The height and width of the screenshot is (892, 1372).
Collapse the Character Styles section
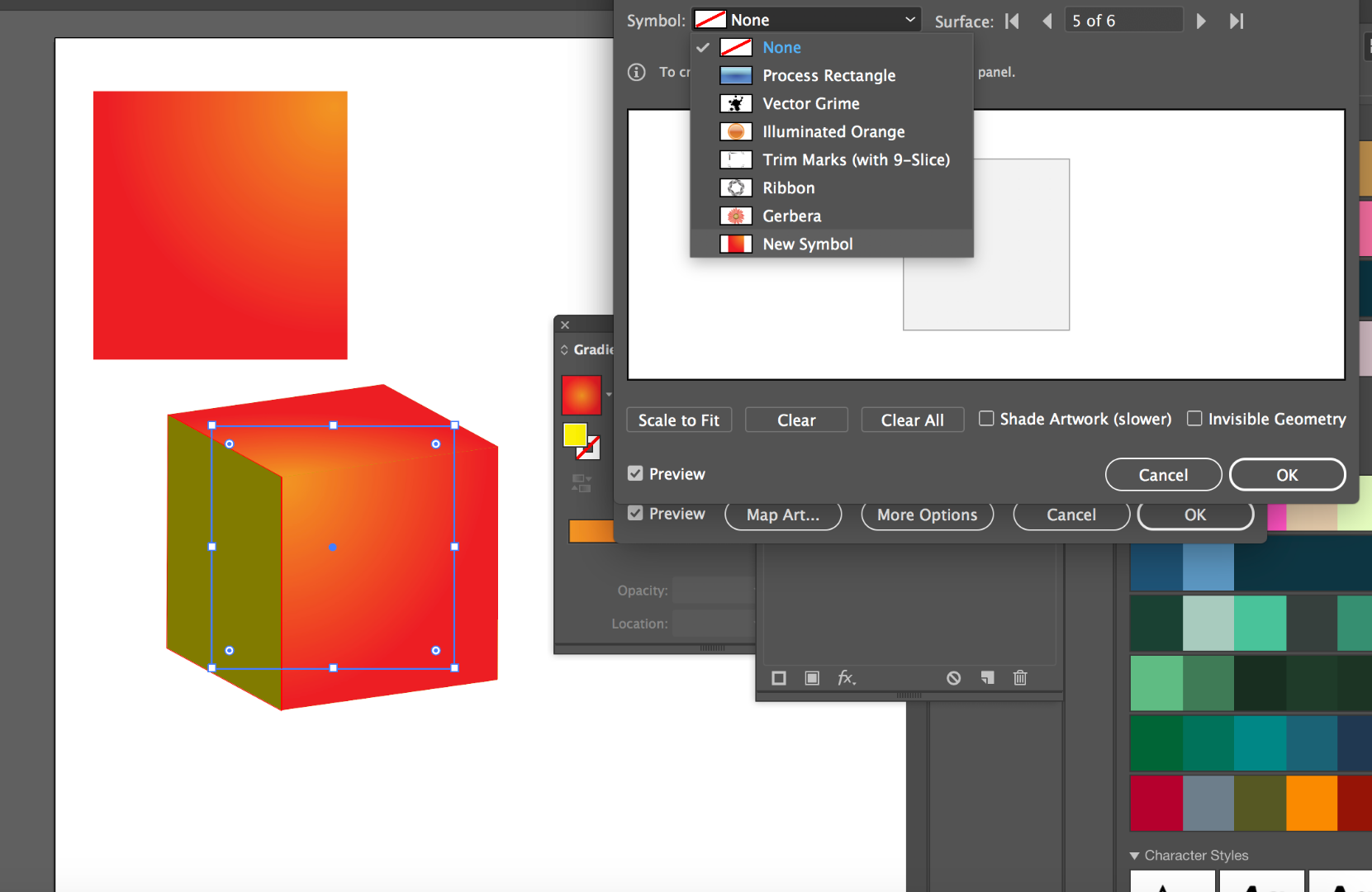1135,856
